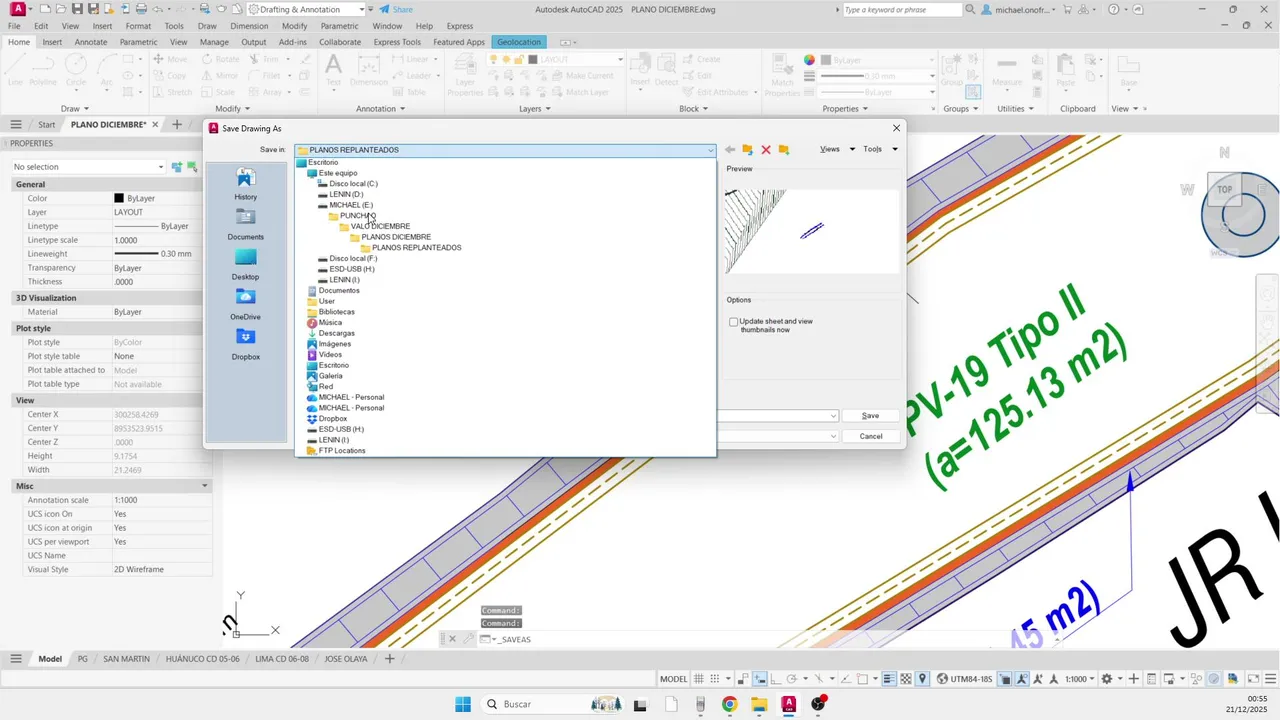Click the plus icon to add new drawing tab
The height and width of the screenshot is (720, 1280).
tap(177, 125)
